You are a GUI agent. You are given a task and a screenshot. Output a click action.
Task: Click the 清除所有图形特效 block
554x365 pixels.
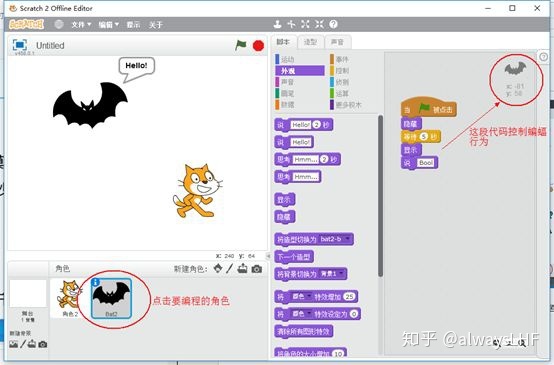click(303, 331)
